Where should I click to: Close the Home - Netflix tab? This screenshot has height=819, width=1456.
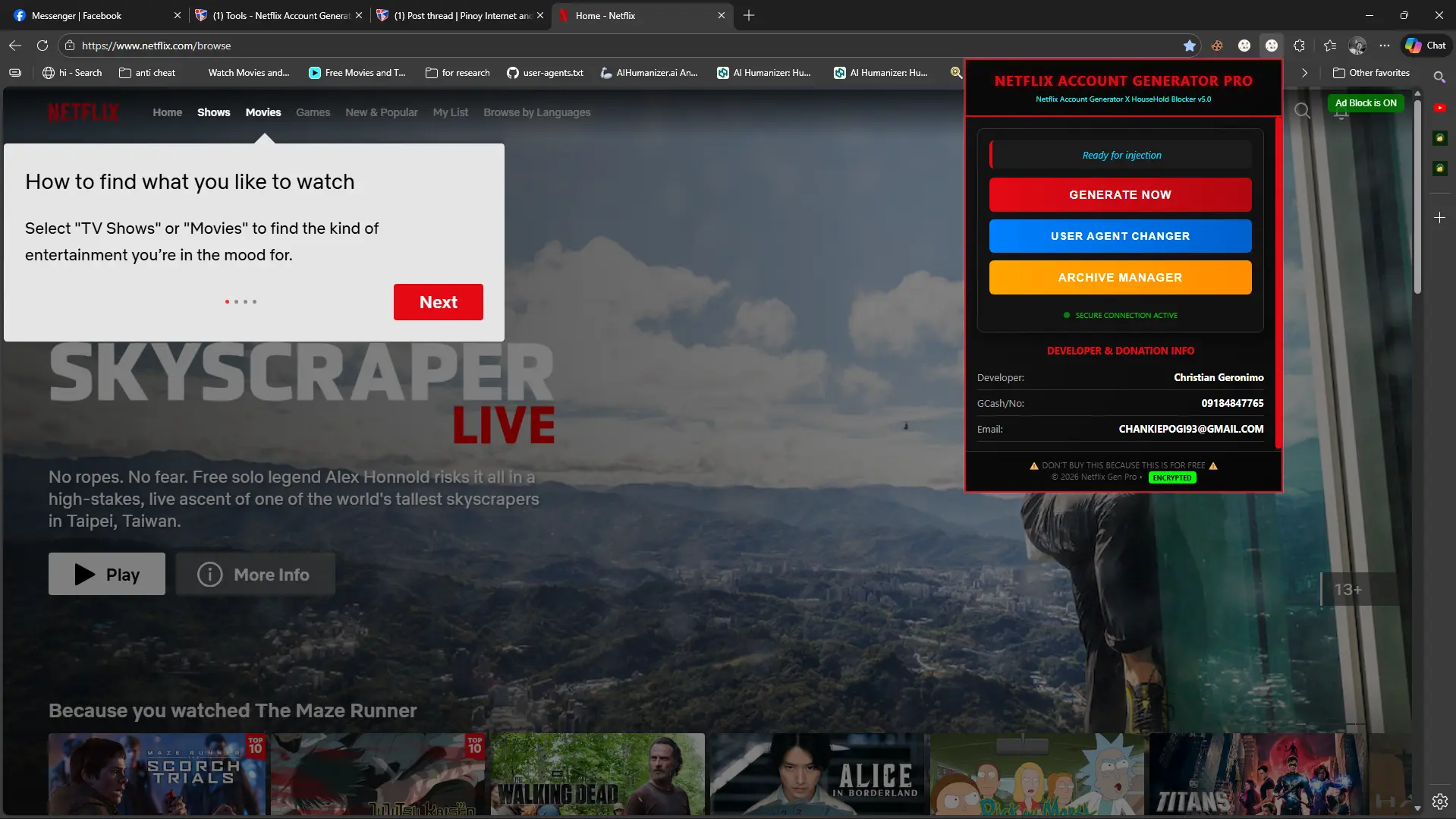coord(721,15)
